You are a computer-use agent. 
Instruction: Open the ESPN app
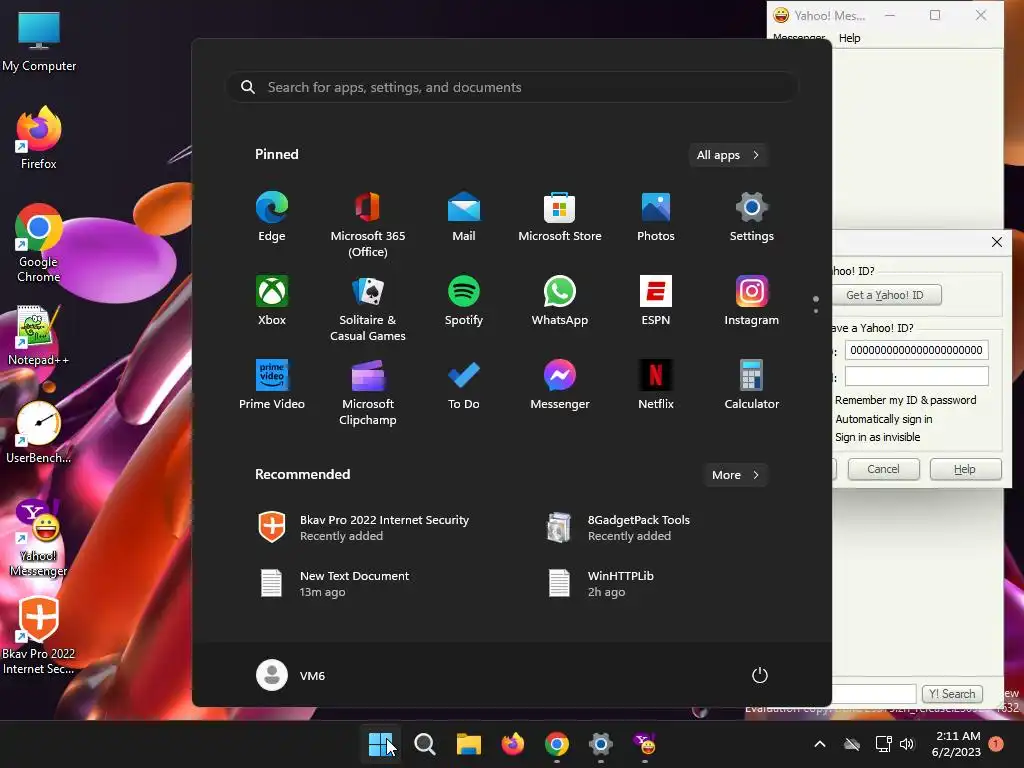click(x=656, y=301)
